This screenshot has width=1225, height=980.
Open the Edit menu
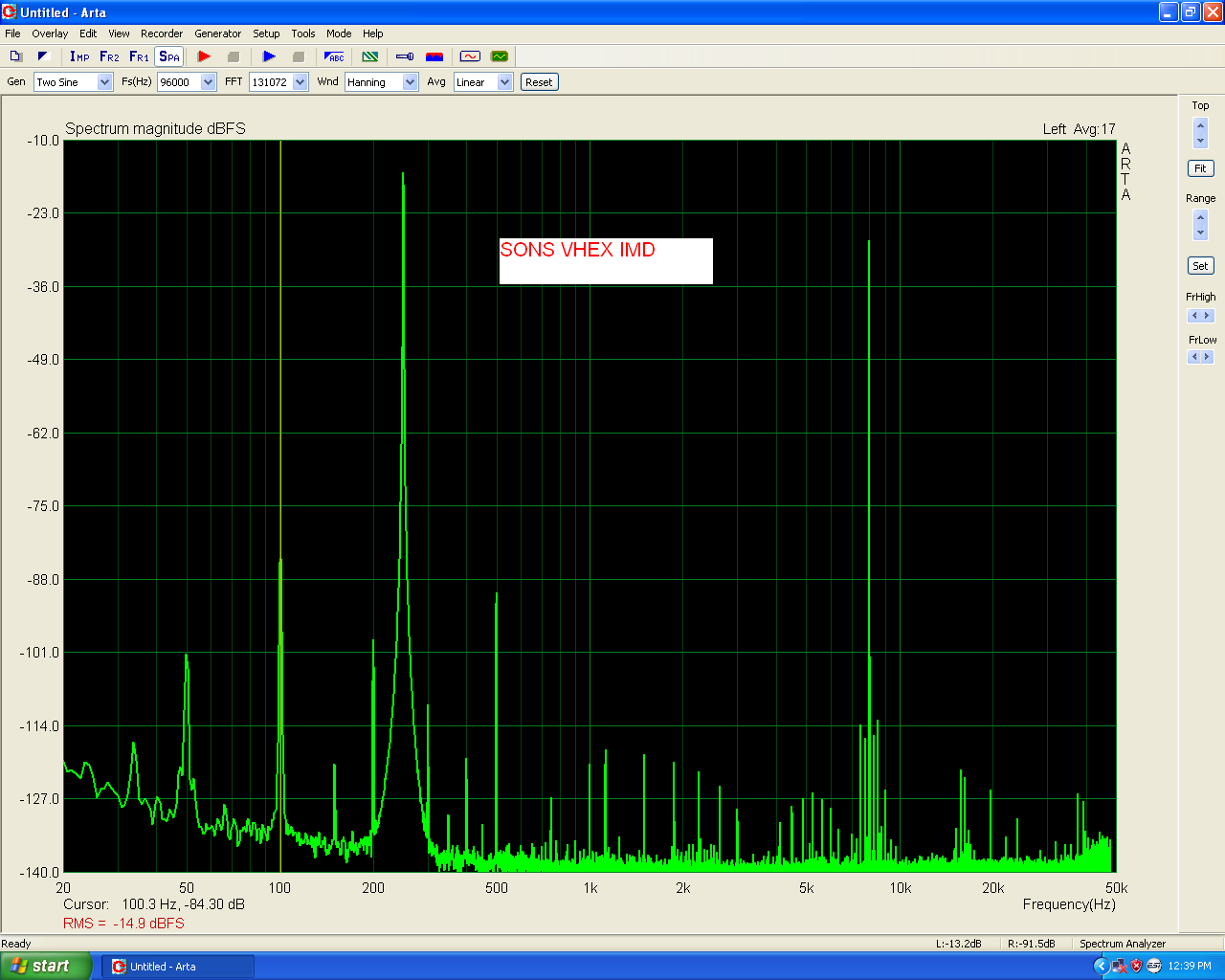(88, 33)
